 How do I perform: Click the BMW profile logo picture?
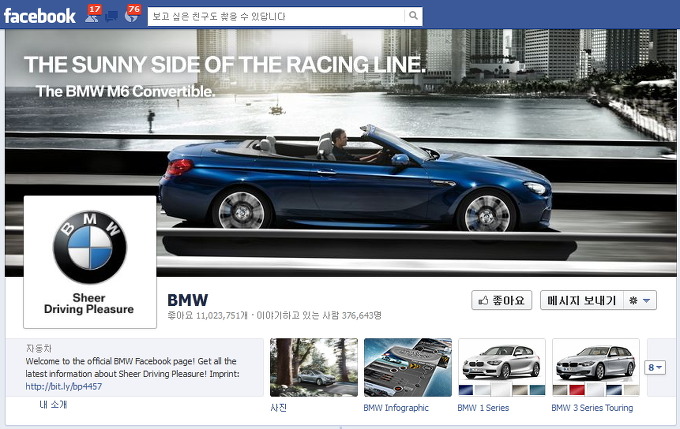90,261
